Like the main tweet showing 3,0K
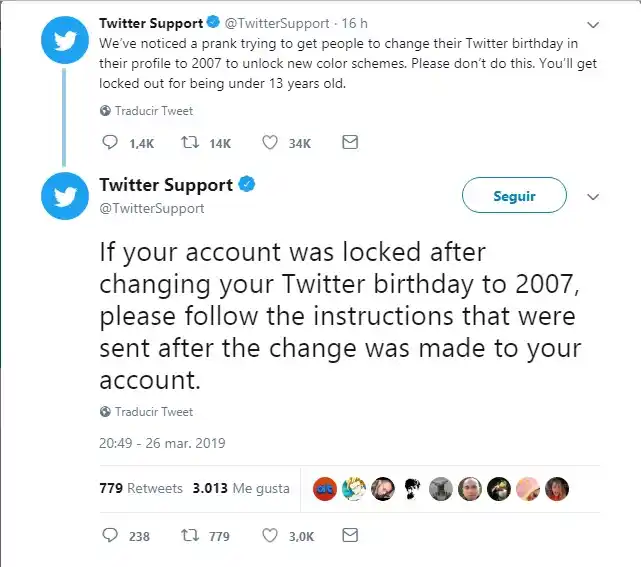This screenshot has height=567, width=641. pyautogui.click(x=269, y=536)
